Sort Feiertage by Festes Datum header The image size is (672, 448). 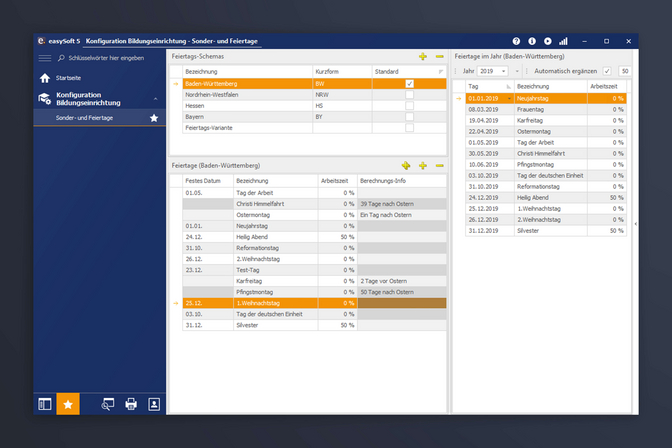click(208, 181)
